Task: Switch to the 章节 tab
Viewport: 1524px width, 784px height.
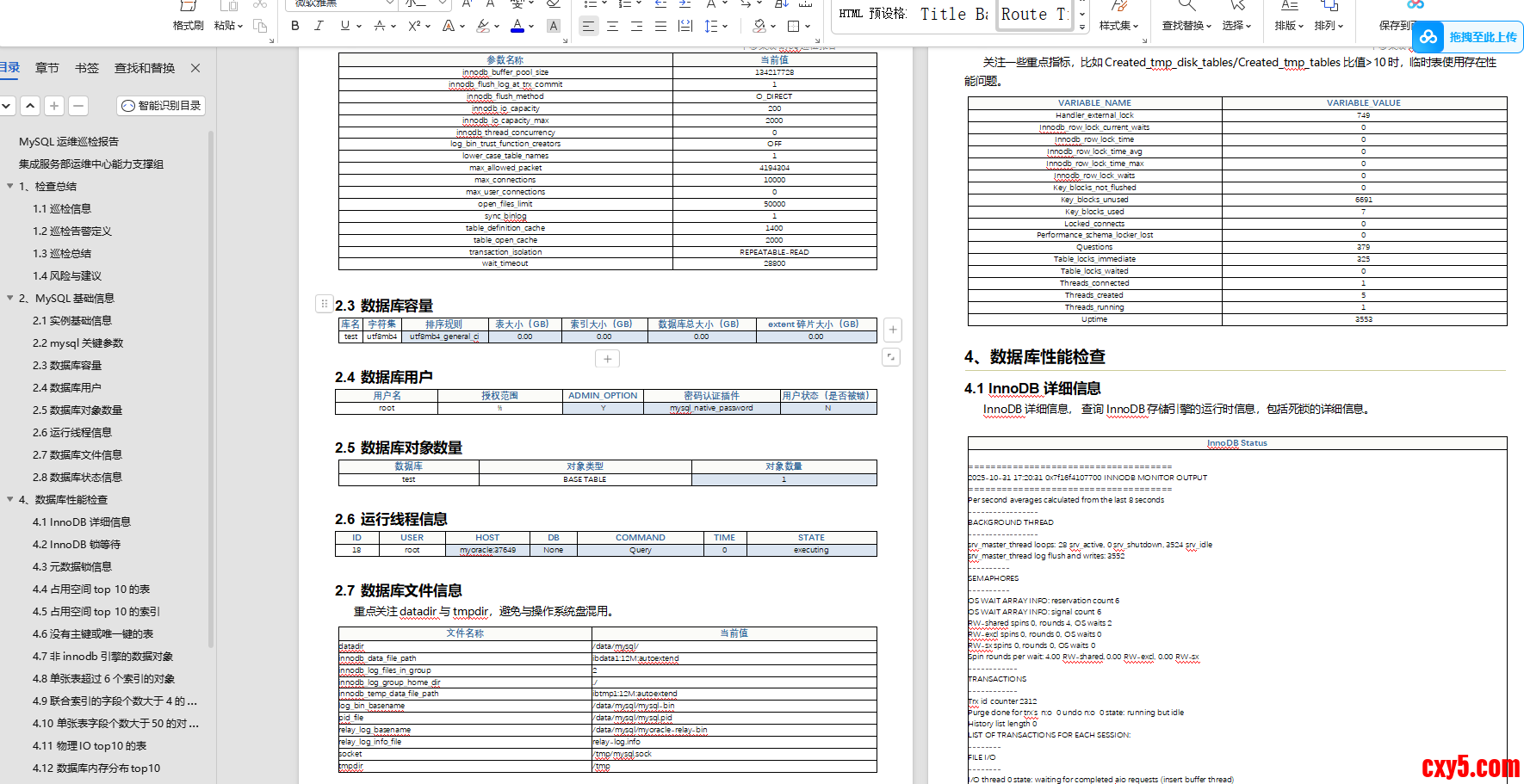Action: 47,68
